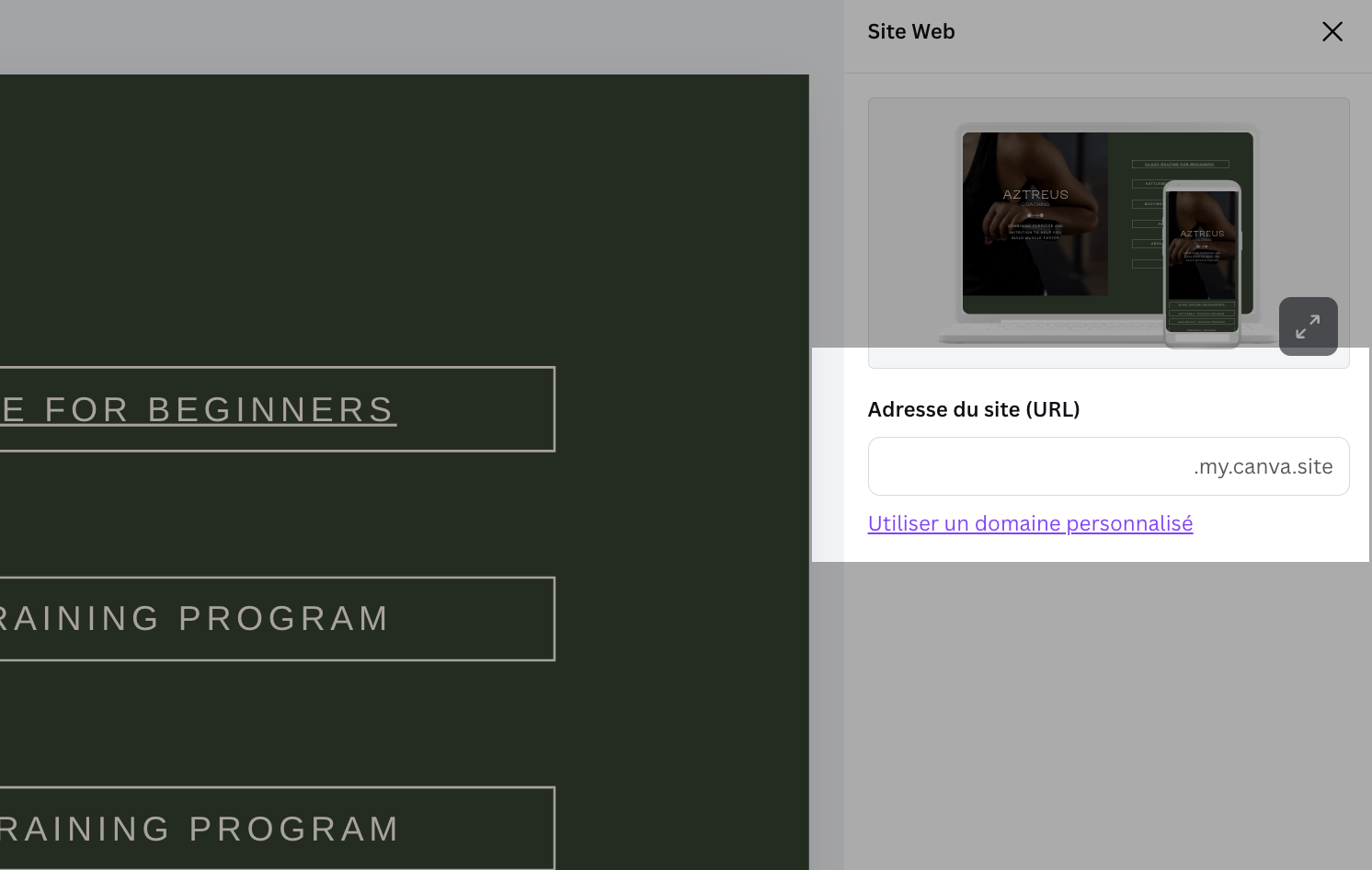This screenshot has height=870, width=1372.
Task: Click the "Adresse du site (URL)" label
Action: click(974, 409)
